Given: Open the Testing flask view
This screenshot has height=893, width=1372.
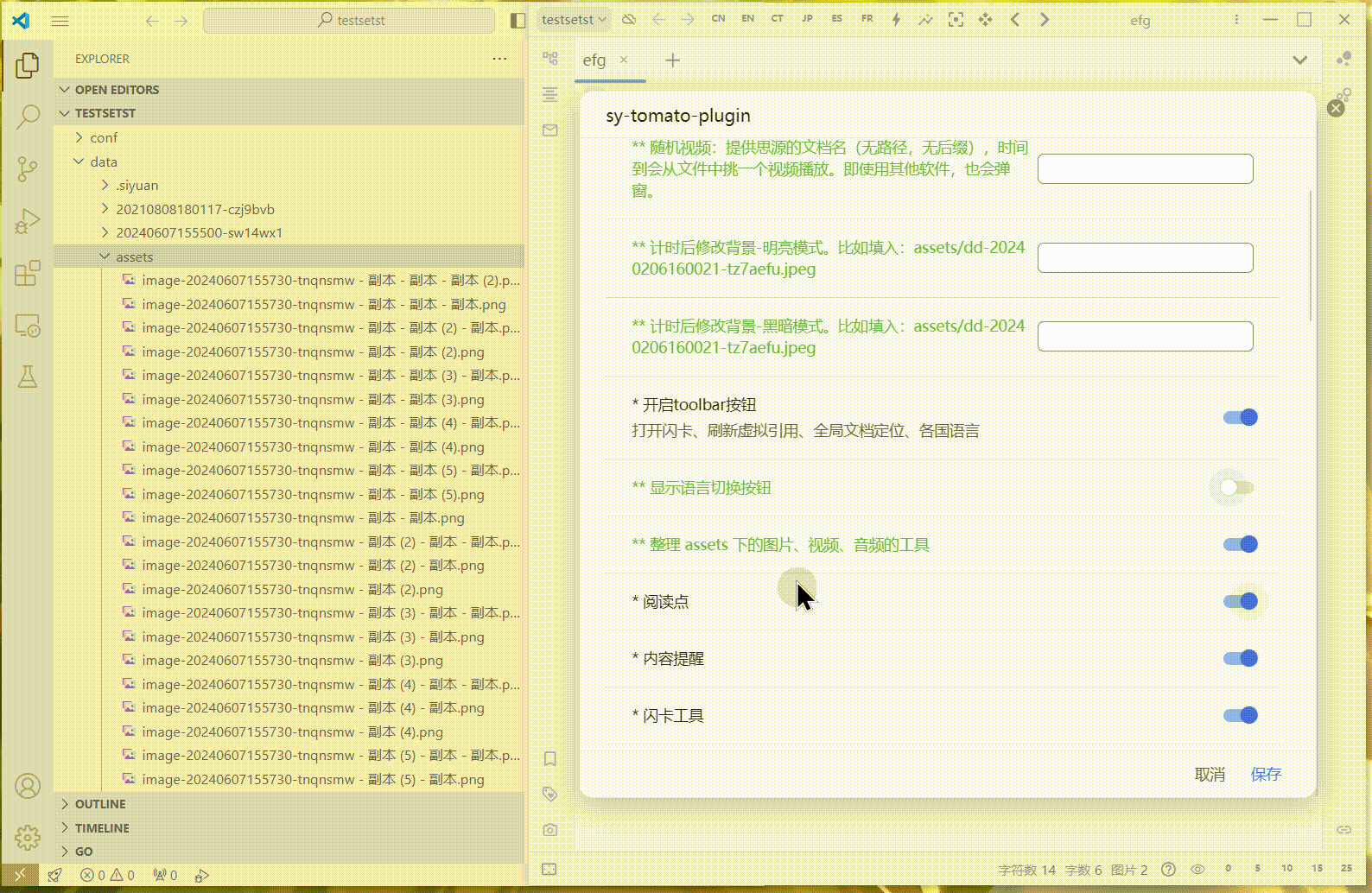Looking at the screenshot, I should 27,377.
